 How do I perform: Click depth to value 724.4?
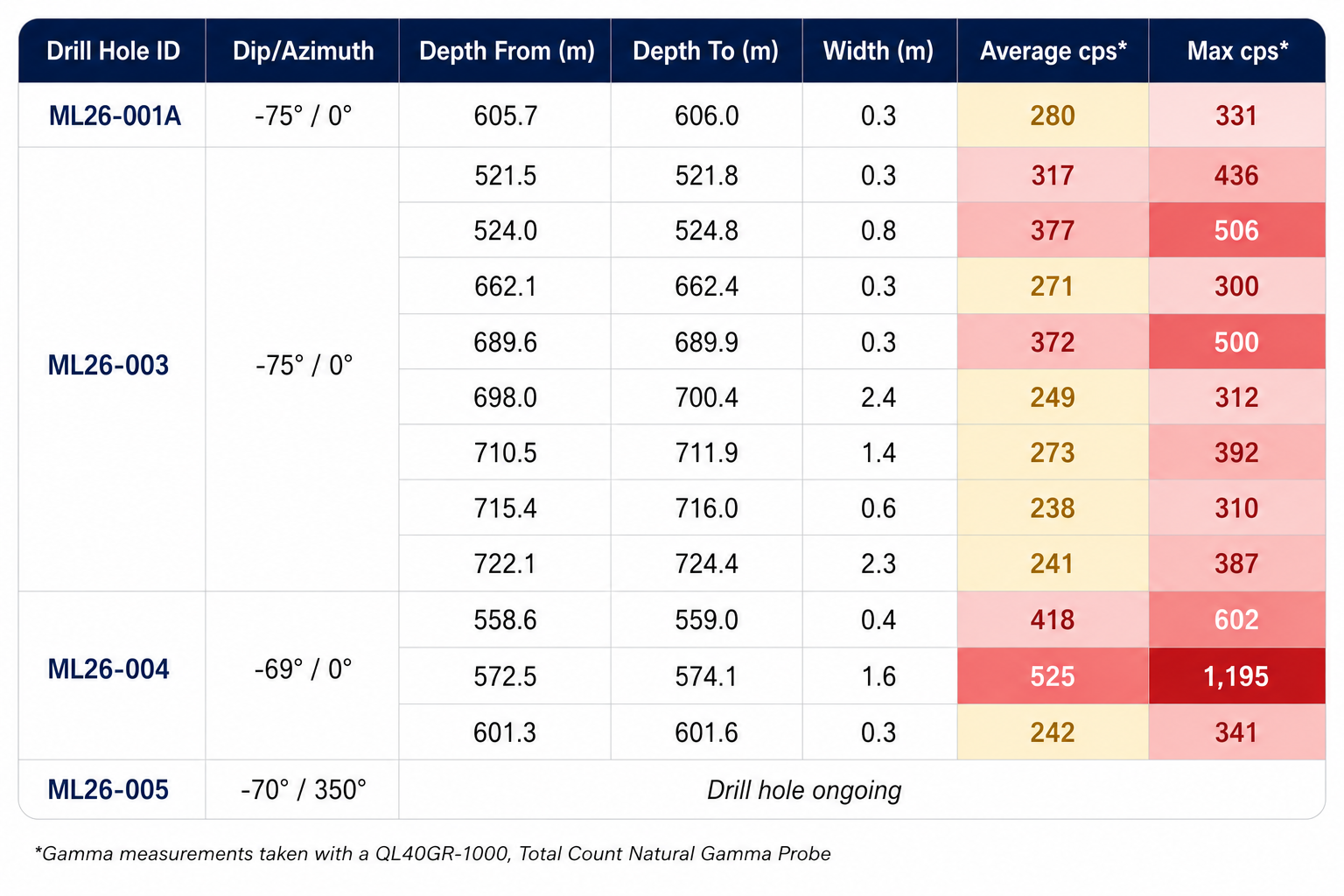(706, 563)
